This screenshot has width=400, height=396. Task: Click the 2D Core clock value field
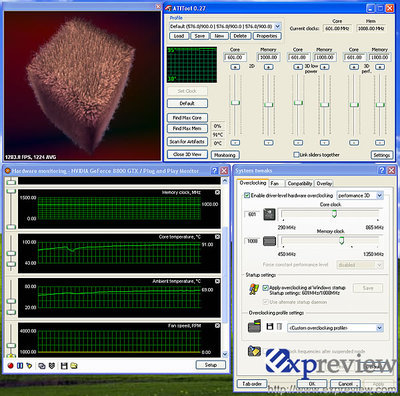point(235,57)
